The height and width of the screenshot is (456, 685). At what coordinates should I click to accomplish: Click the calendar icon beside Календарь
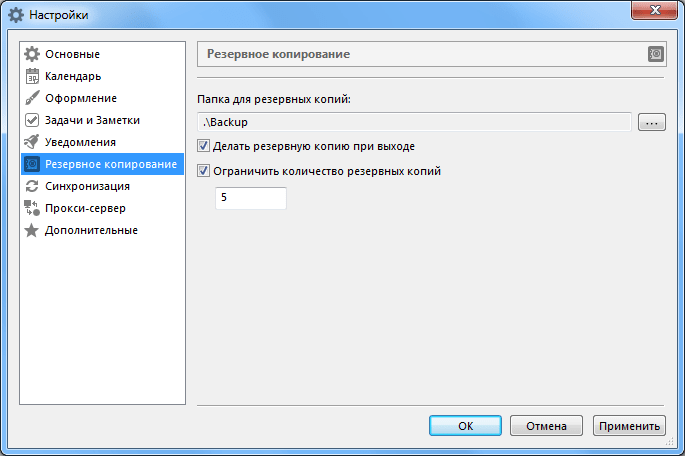32,76
